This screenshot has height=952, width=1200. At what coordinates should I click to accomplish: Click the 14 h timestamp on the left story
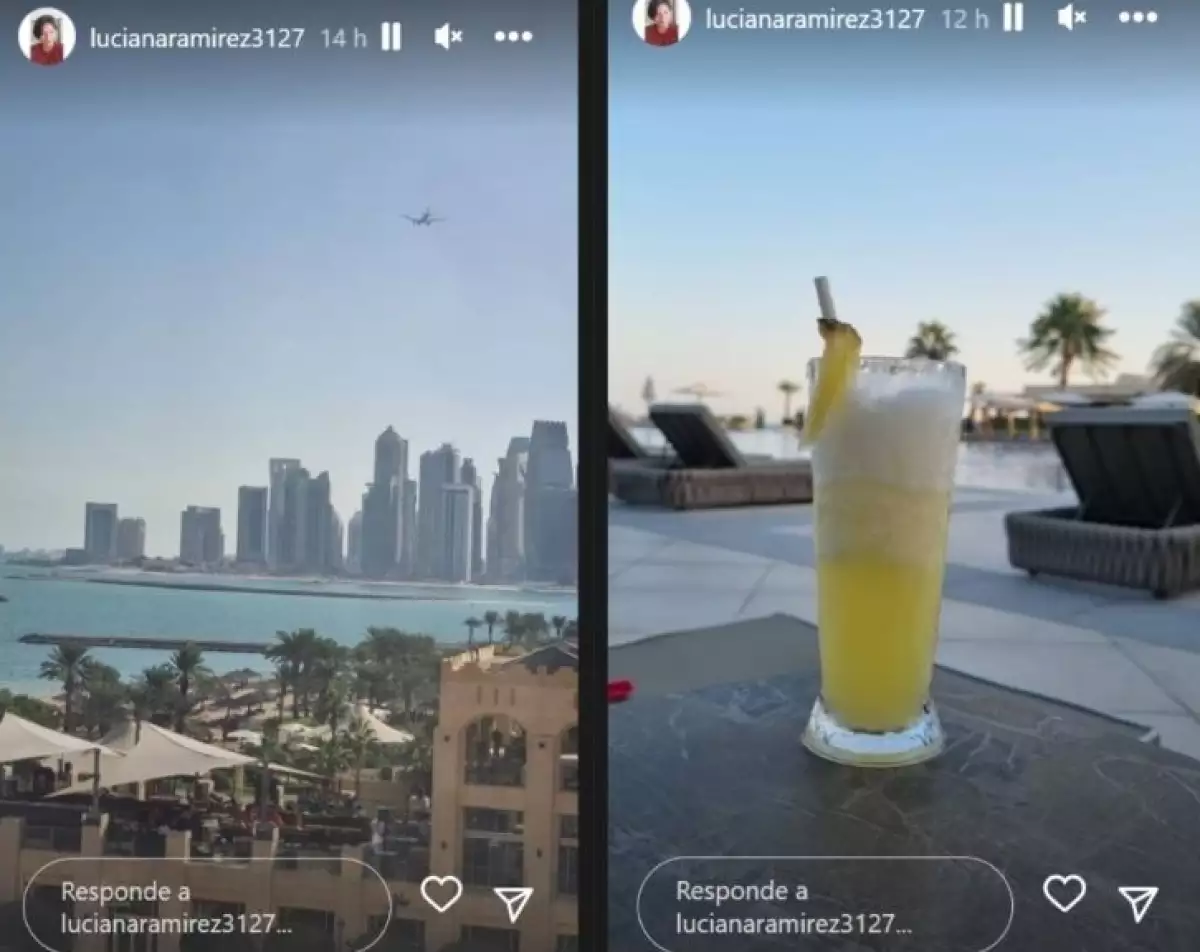click(x=343, y=38)
